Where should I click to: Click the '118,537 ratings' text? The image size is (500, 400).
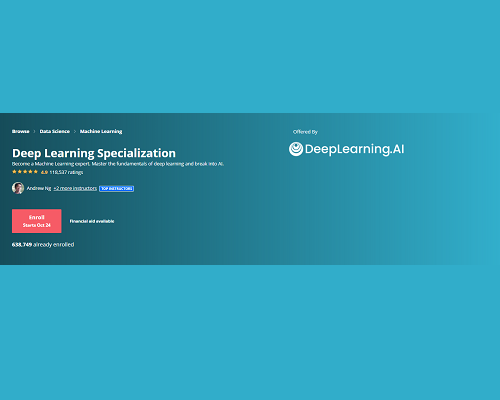coord(66,172)
